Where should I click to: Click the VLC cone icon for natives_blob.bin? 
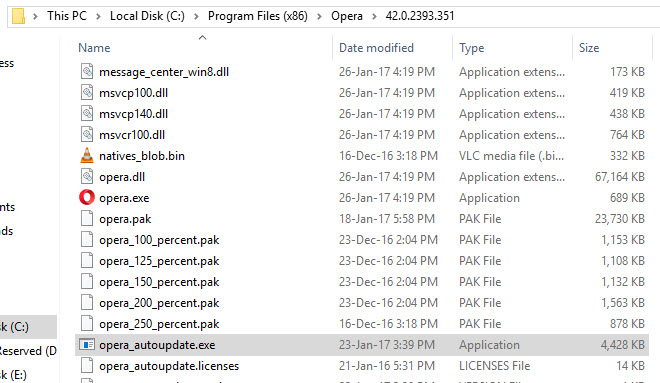point(87,155)
